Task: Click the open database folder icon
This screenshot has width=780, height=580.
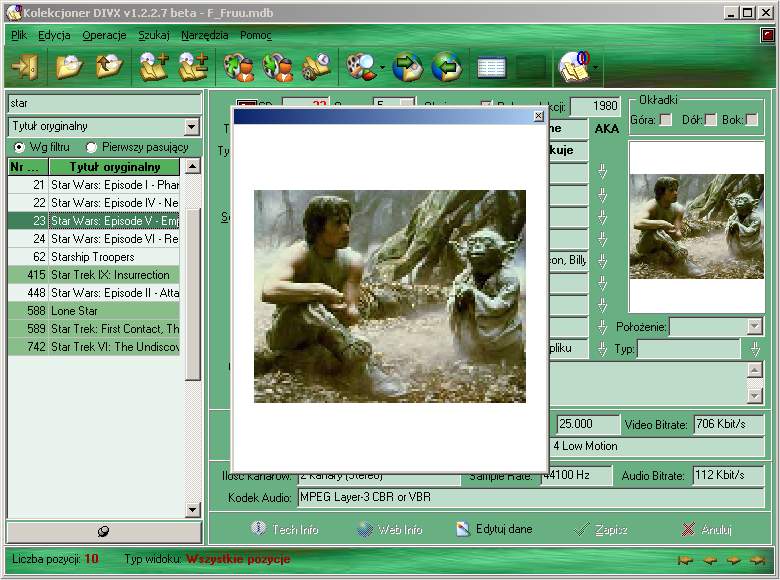Action: [69, 67]
